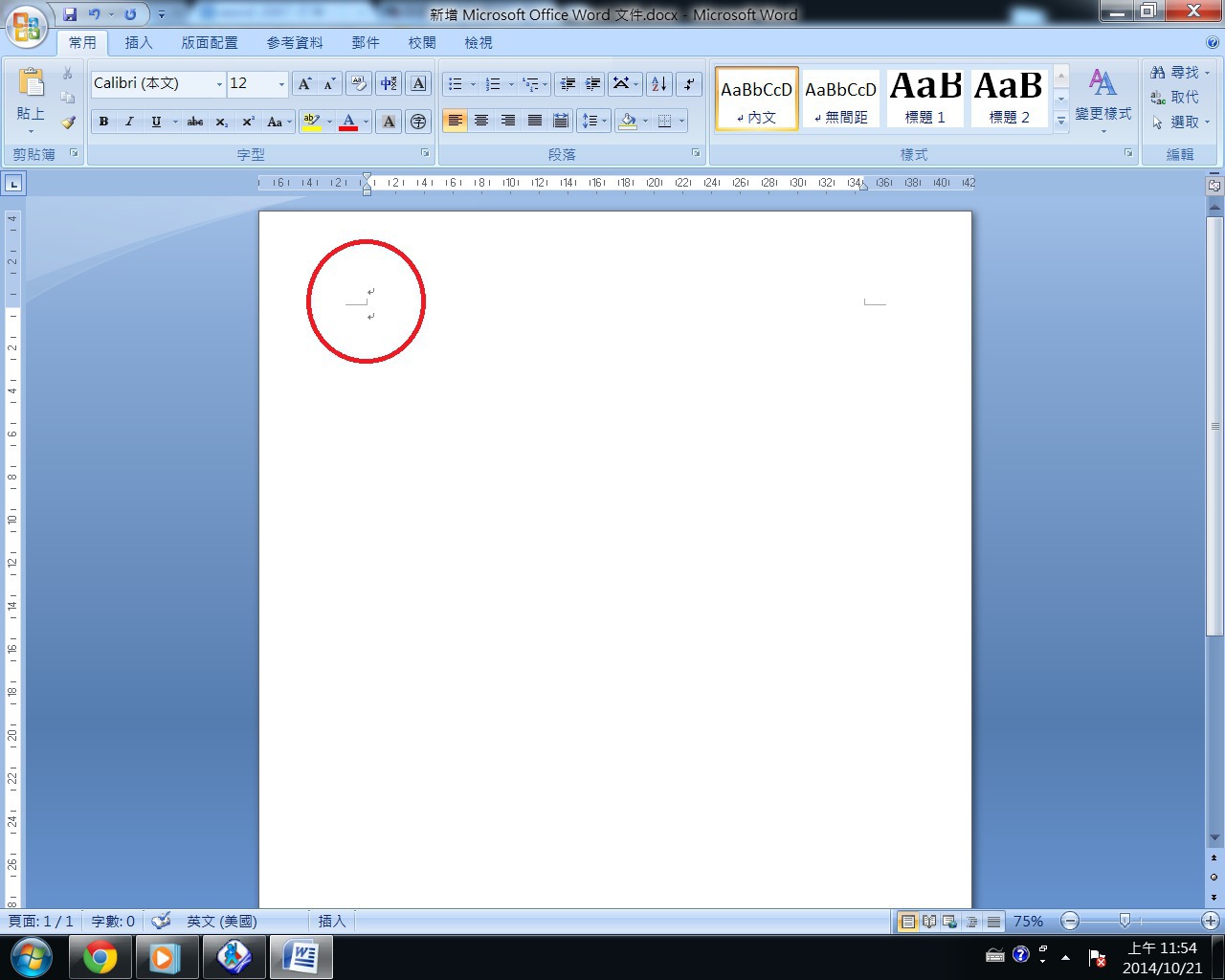
Task: Open the Calibri font name dropdown
Action: click(219, 84)
